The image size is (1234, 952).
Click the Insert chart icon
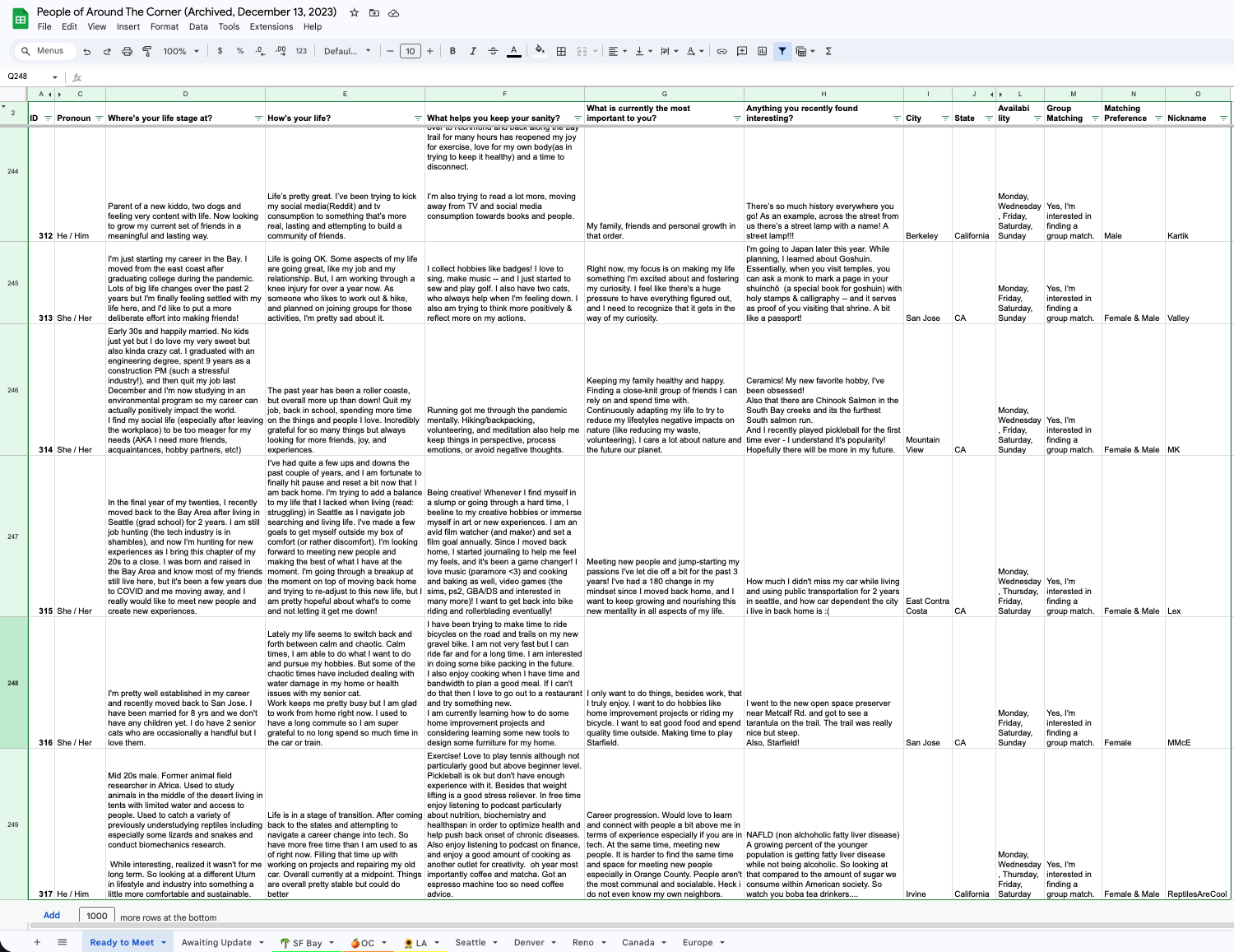tap(762, 51)
